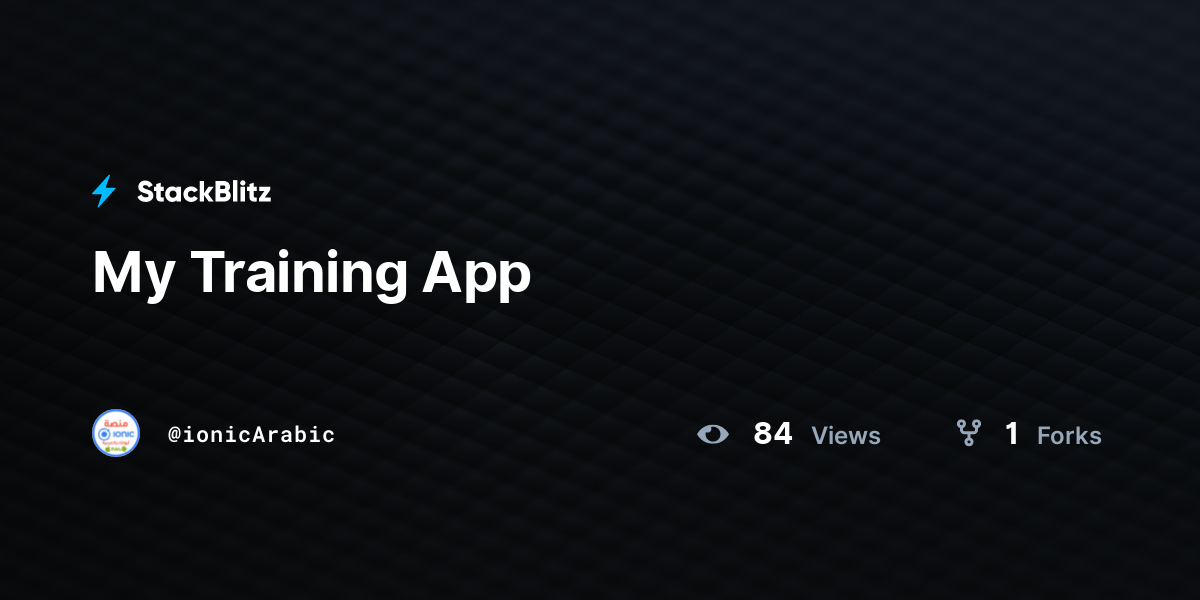Visit the @ionicArabic username link
Image resolution: width=1200 pixels, height=600 pixels.
coord(251,435)
